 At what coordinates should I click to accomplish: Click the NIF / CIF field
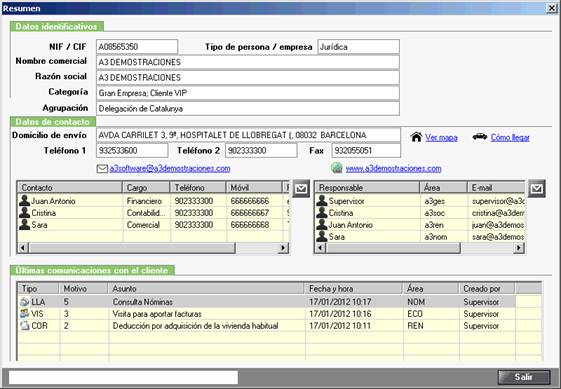[137, 47]
